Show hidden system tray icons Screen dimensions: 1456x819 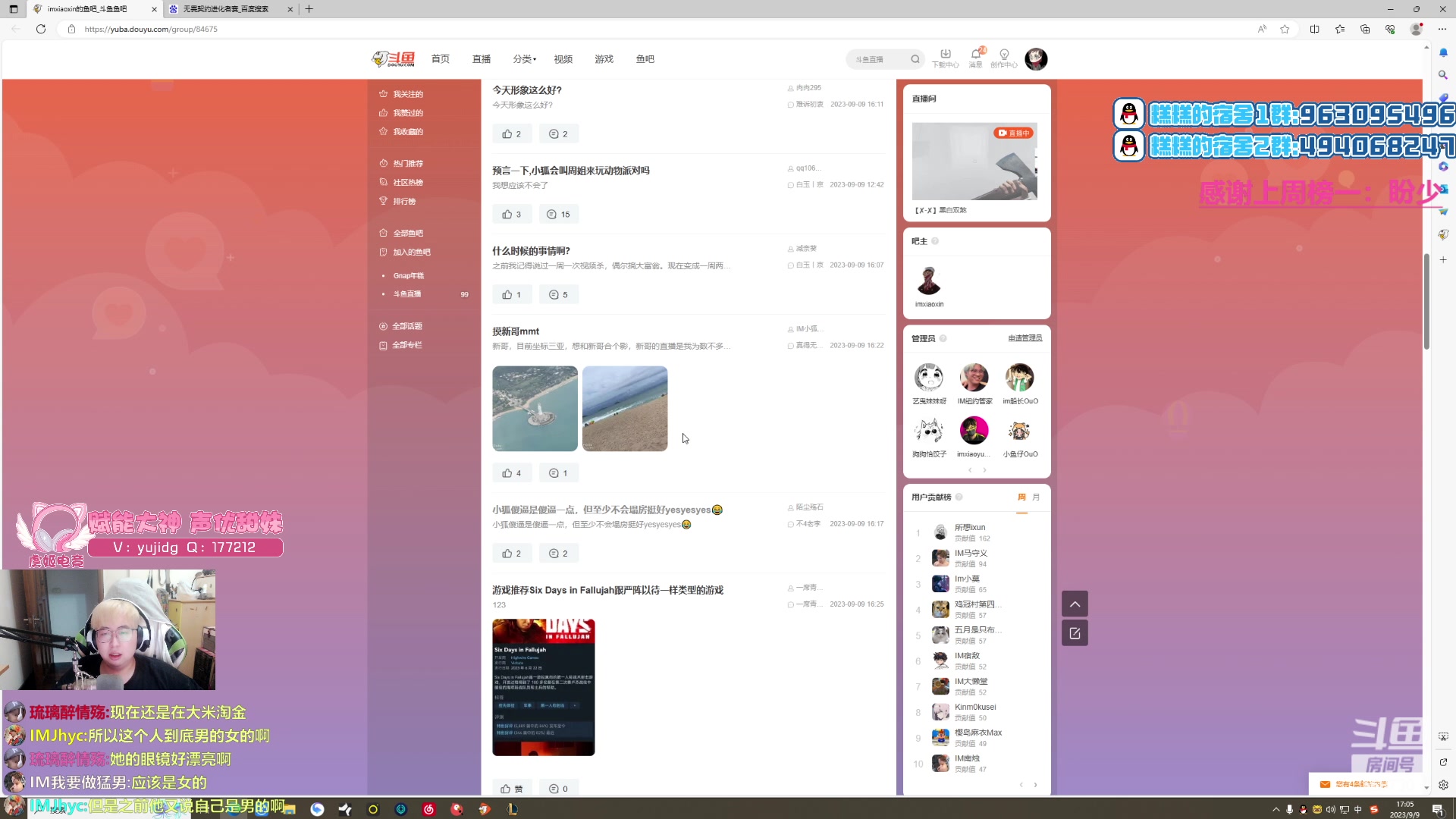(1276, 809)
